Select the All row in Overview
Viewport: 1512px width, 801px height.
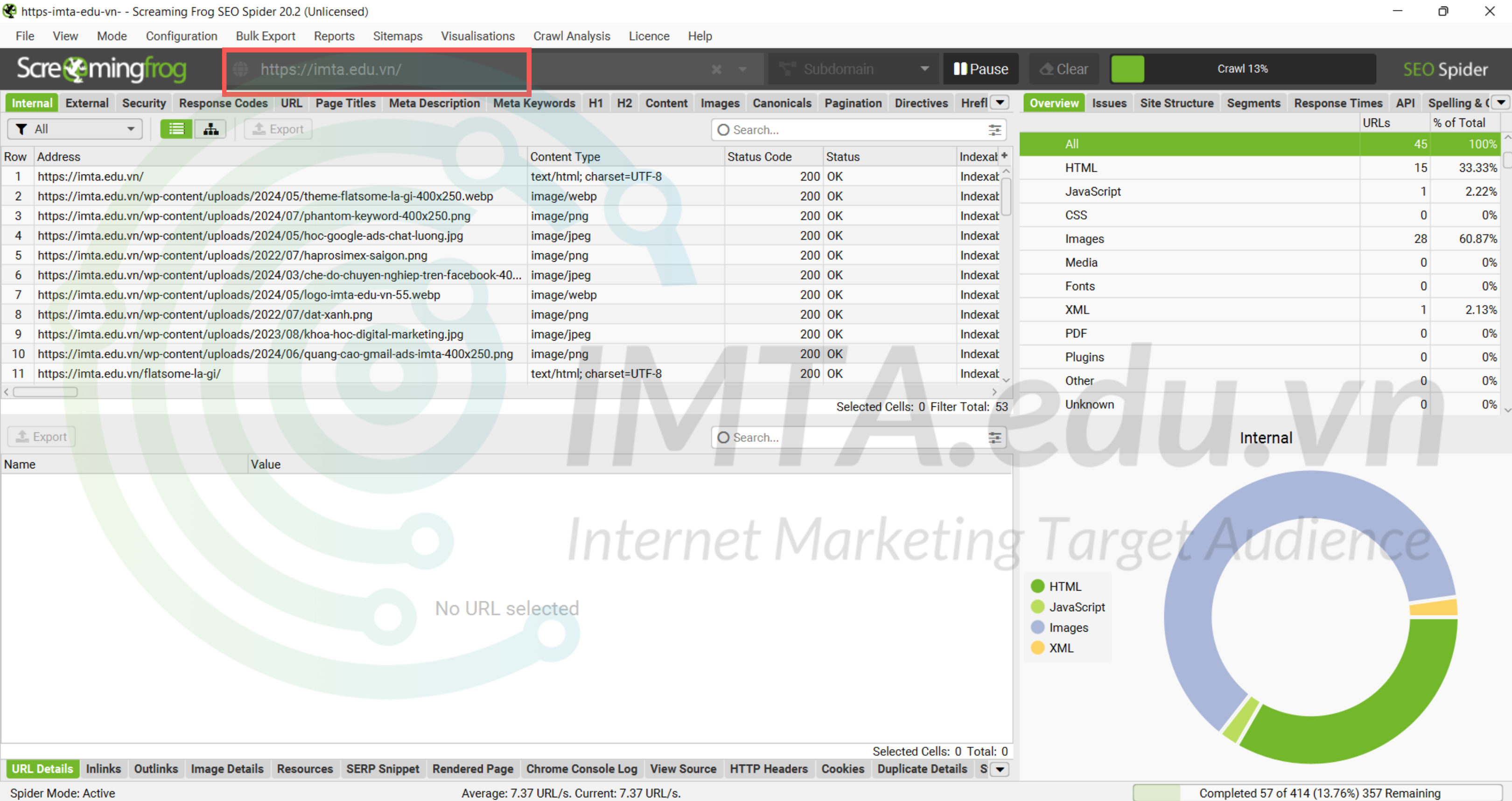(x=1260, y=144)
